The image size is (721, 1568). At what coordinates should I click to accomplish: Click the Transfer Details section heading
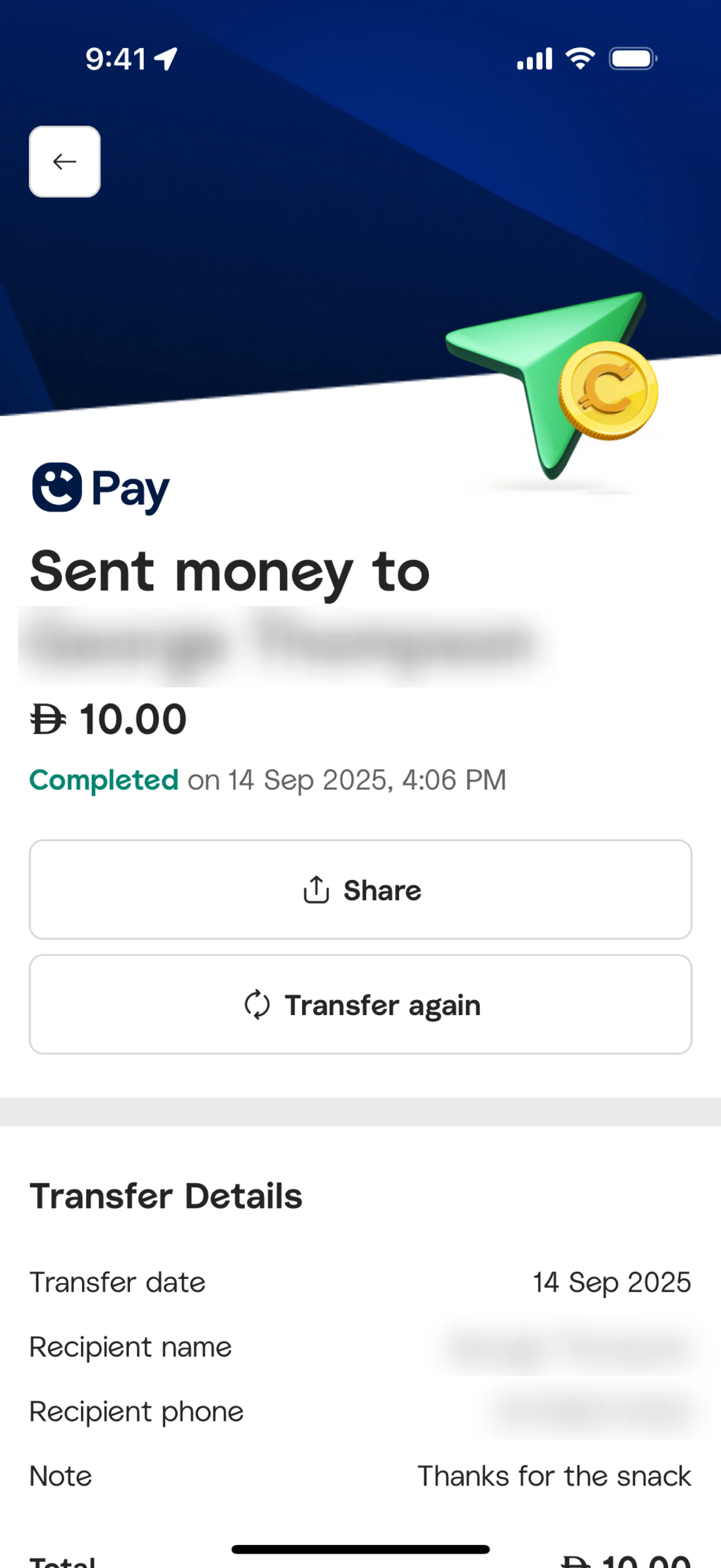click(166, 1195)
